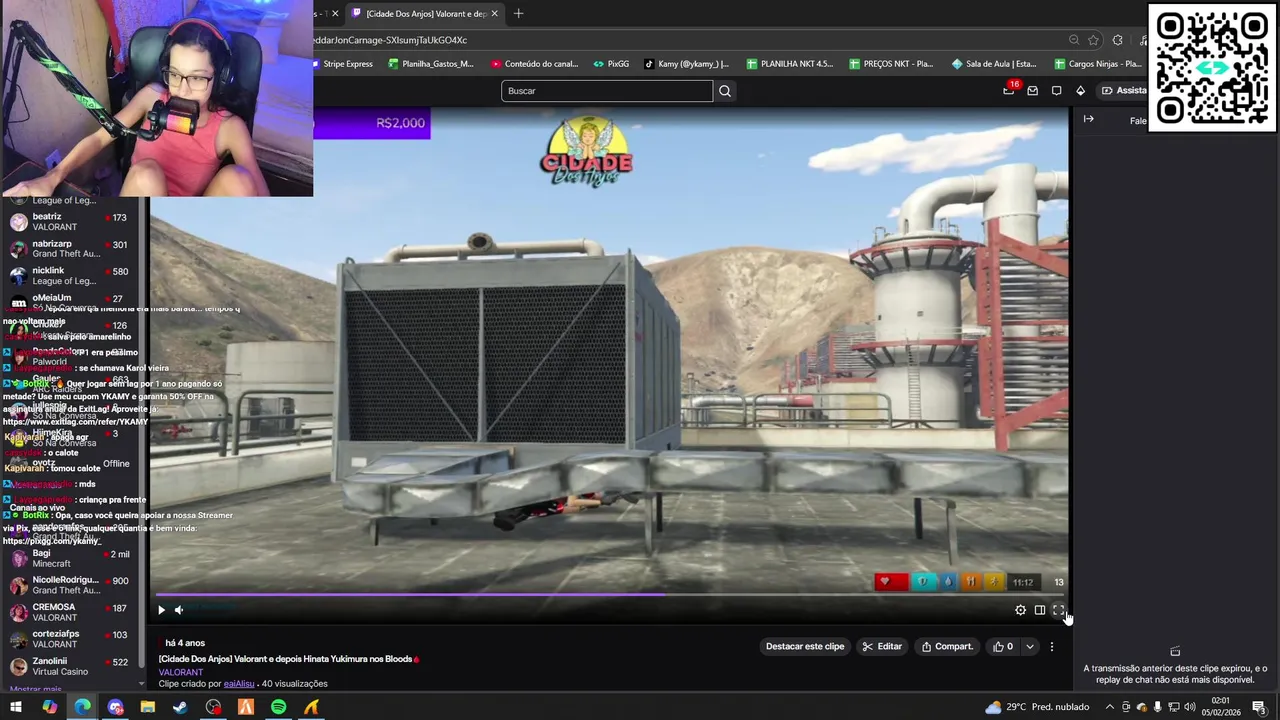This screenshot has height=720, width=1280.
Task: Enter fullscreen on the clip player
Action: (x=1058, y=610)
